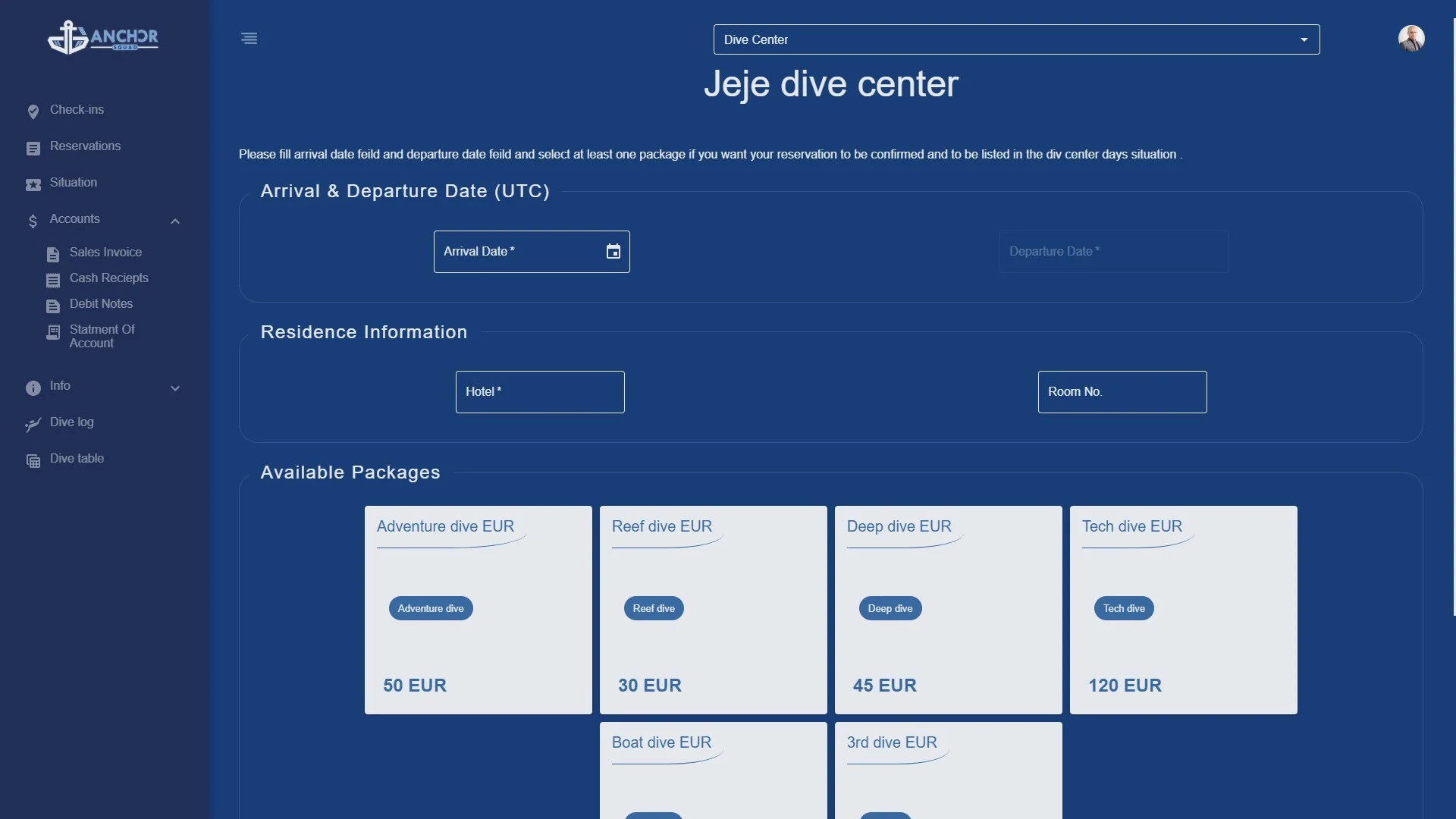This screenshot has width=1456, height=819.
Task: Click the Info circle icon
Action: 33,387
